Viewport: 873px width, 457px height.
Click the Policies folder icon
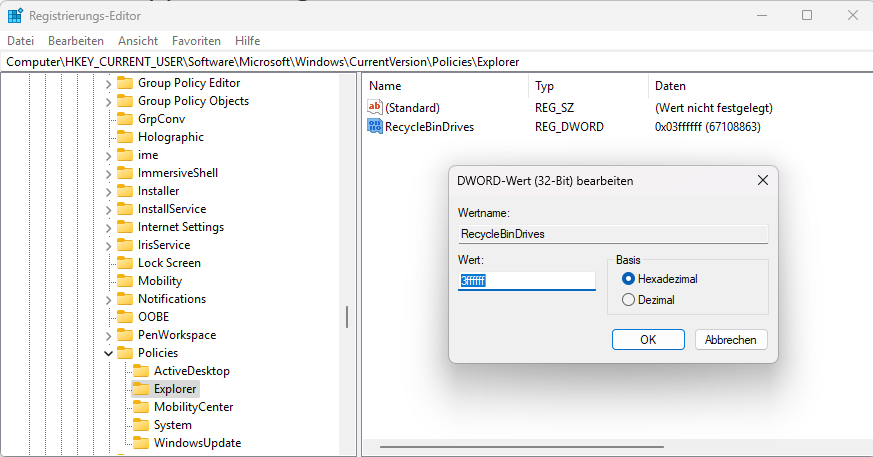coord(125,353)
